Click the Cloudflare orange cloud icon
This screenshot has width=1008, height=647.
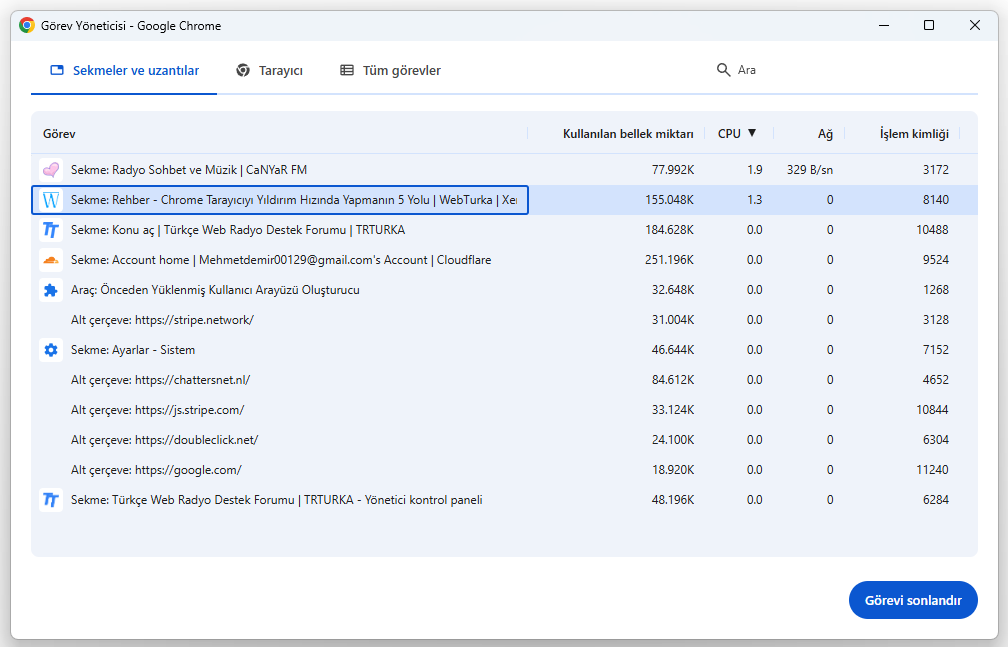click(50, 260)
